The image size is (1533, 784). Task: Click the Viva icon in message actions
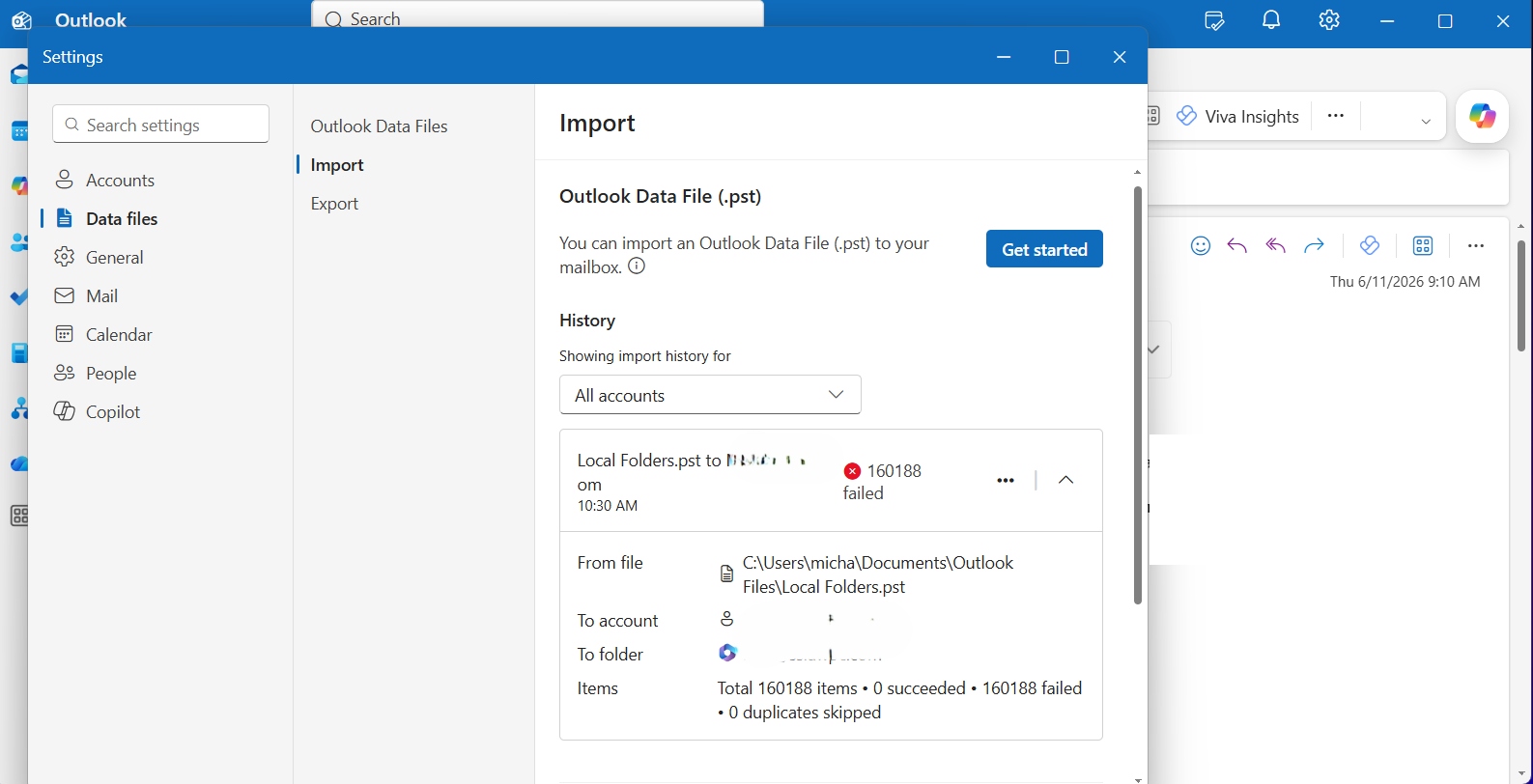pyautogui.click(x=1369, y=245)
